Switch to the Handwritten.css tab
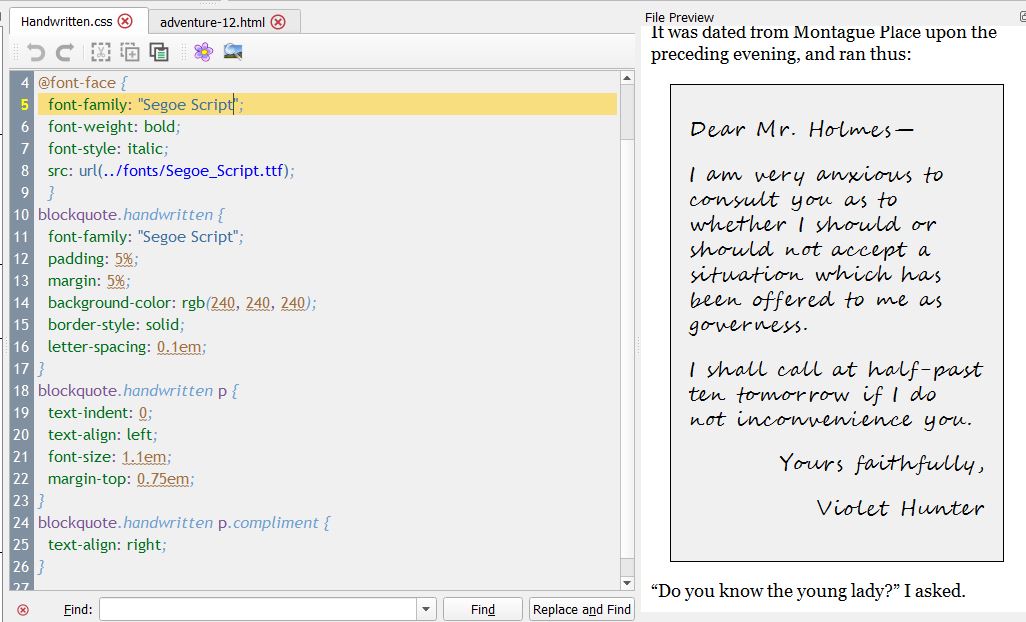1026x622 pixels. 66,22
